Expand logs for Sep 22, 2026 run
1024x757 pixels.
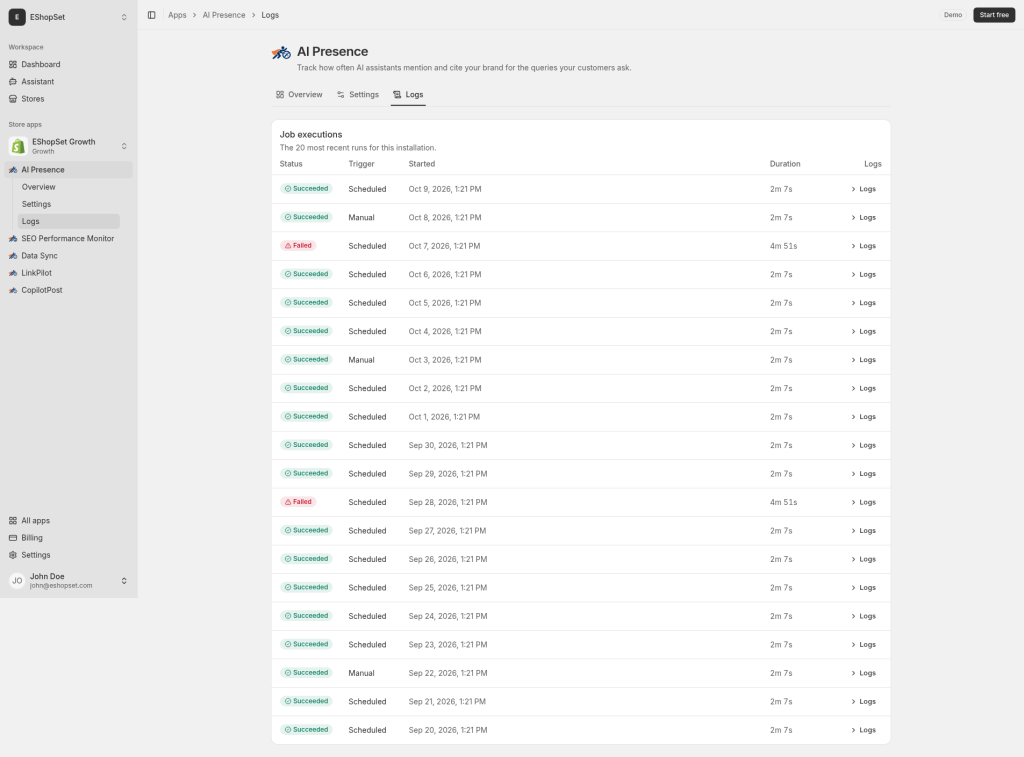click(x=863, y=673)
